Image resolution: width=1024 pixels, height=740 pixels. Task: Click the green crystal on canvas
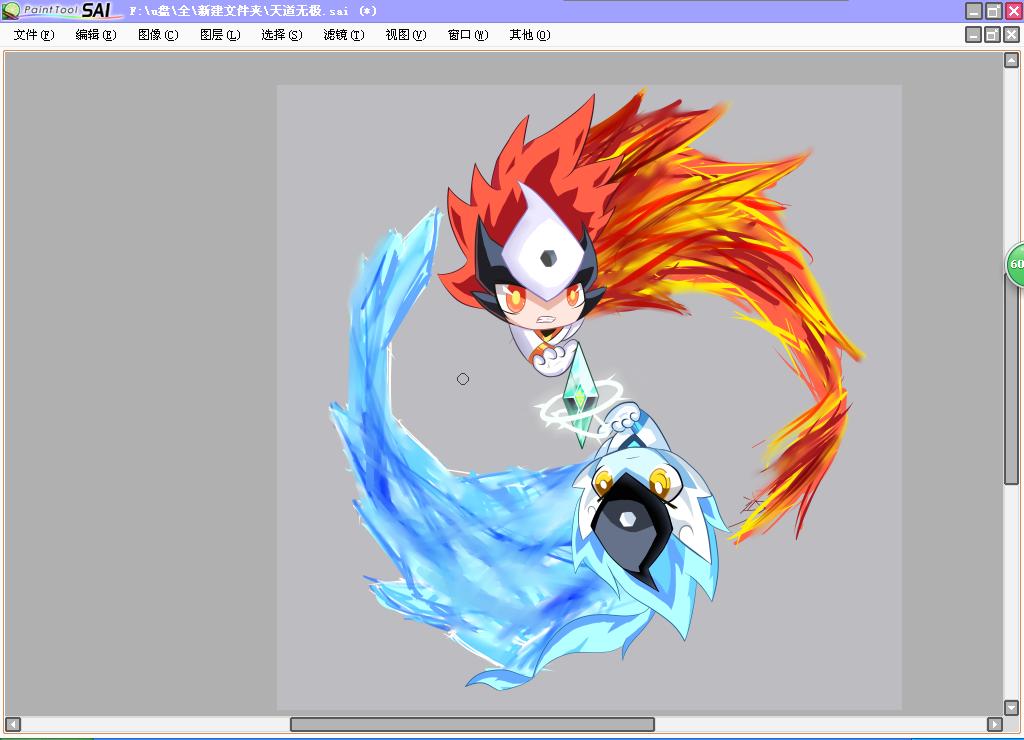pos(580,394)
